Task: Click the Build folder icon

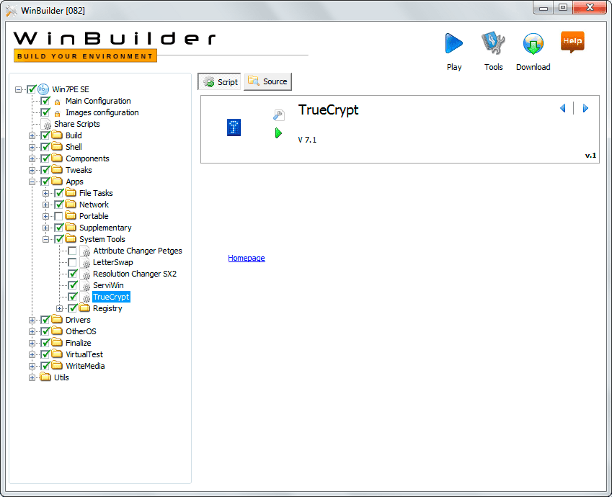Action: (x=57, y=135)
